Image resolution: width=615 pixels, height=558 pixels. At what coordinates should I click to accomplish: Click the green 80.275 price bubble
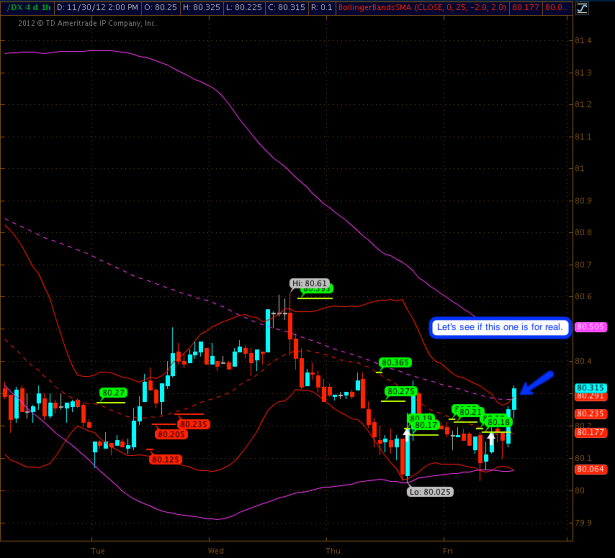(x=400, y=391)
